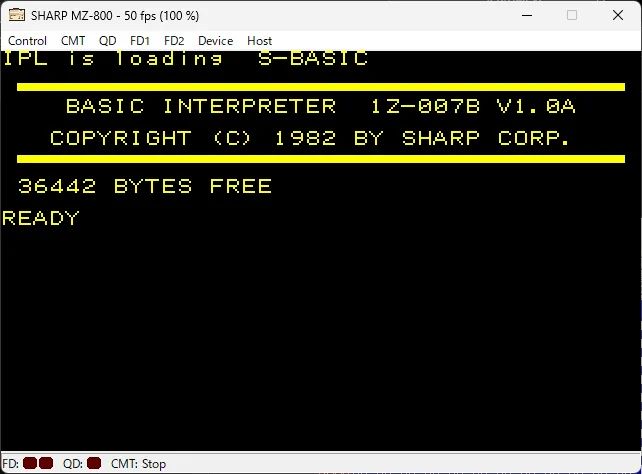Click the QD drive indicator light
Image resolution: width=642 pixels, height=474 pixels.
click(x=94, y=463)
